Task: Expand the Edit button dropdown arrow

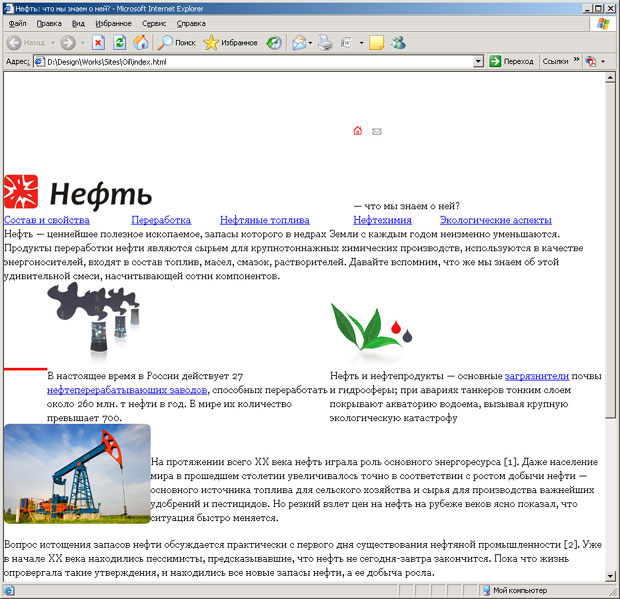Action: [361, 43]
